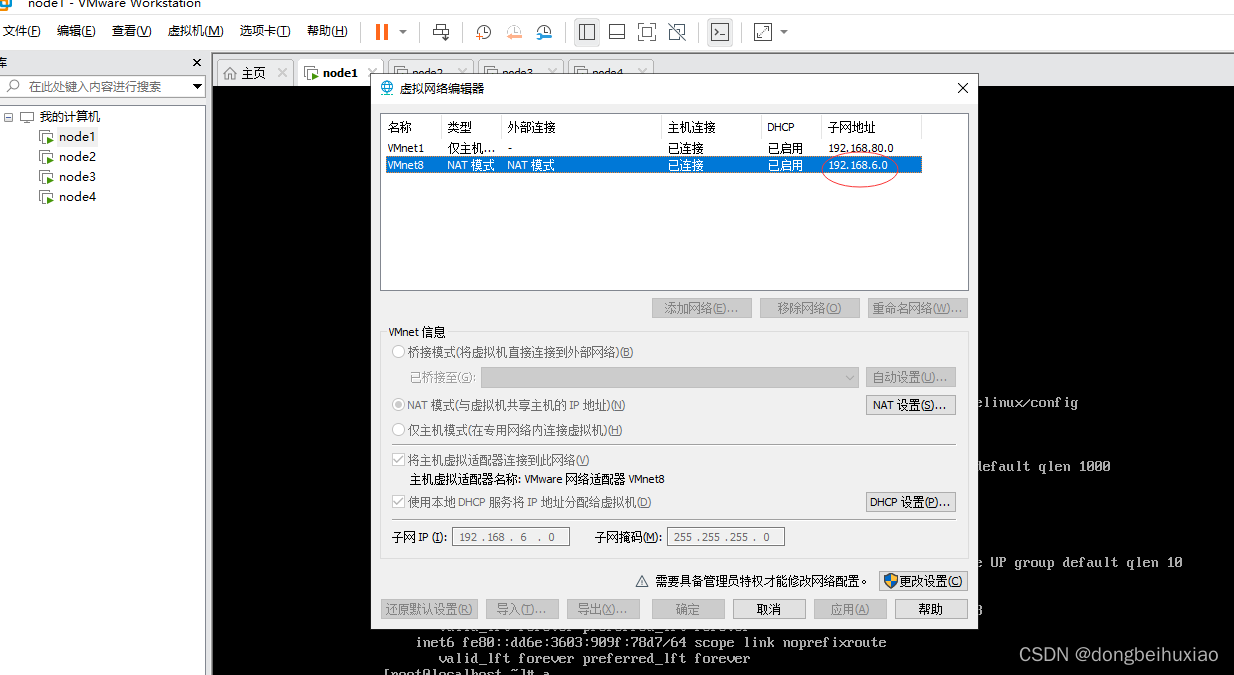Screen dimensions: 1234x675
Task: Toggle 使用本地 DHCP 服务 checkbox
Action: pyautogui.click(x=399, y=502)
